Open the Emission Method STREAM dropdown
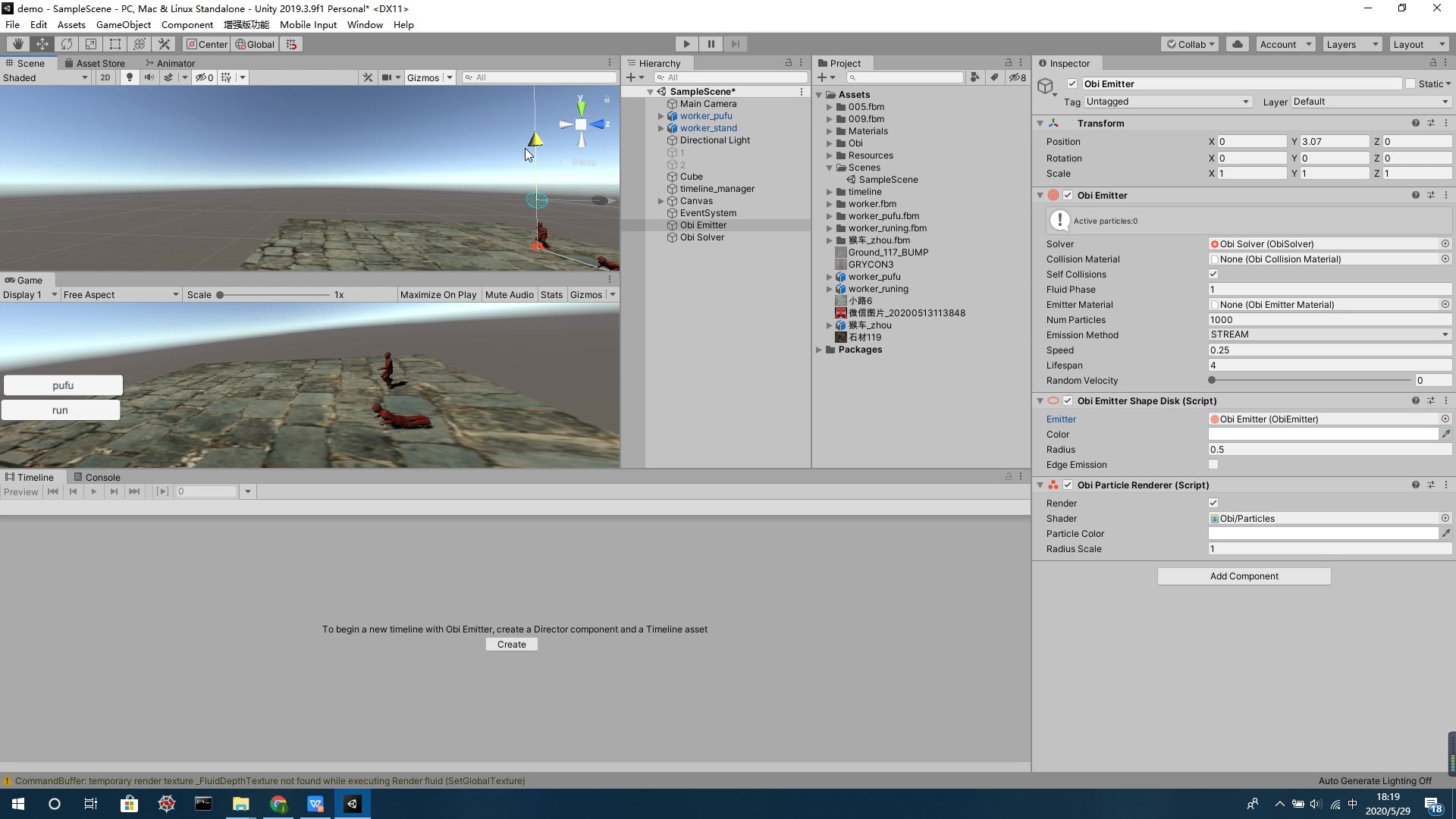The image size is (1456, 819). click(1329, 334)
